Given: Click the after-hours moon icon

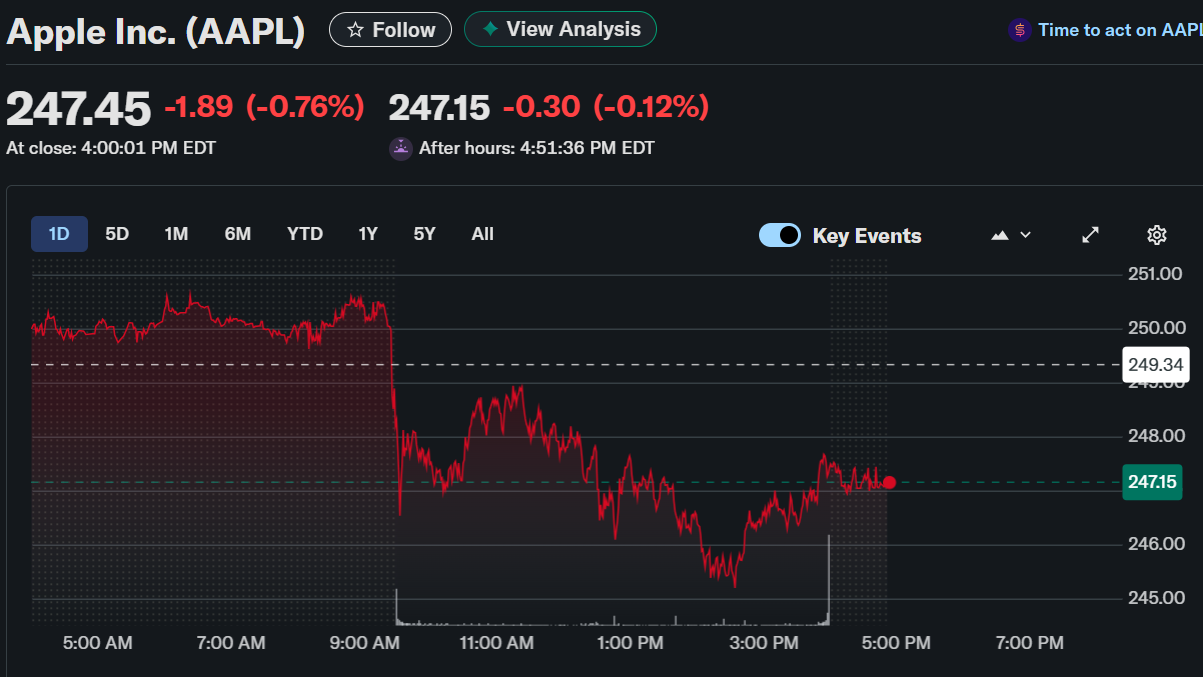Looking at the screenshot, I should (x=400, y=148).
